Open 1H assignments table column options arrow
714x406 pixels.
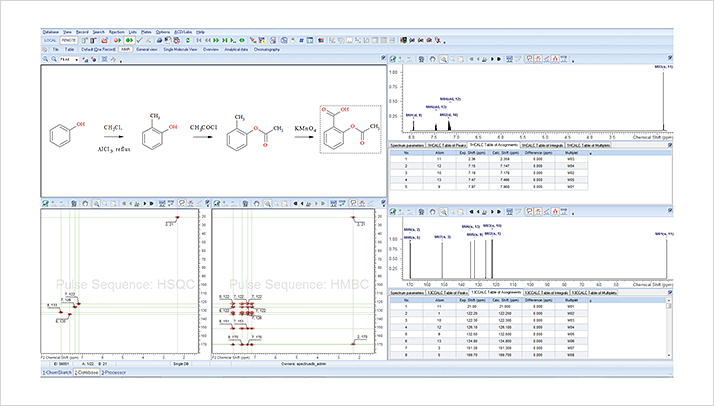coord(591,153)
